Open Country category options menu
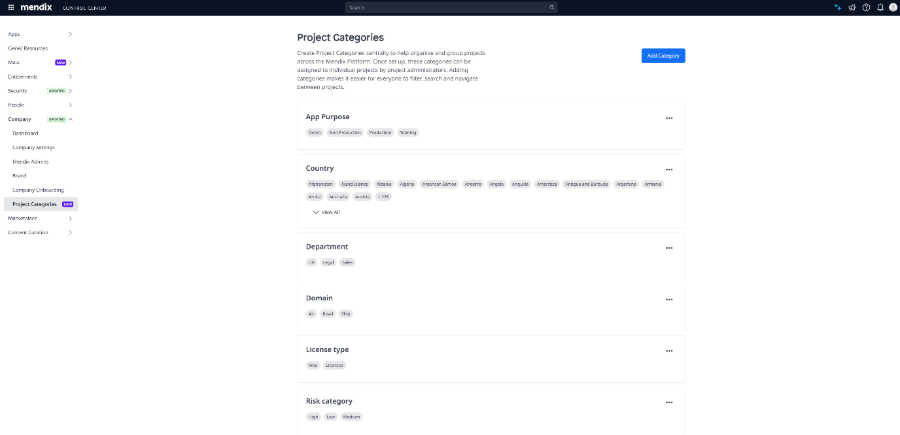The image size is (900, 435). (669, 170)
